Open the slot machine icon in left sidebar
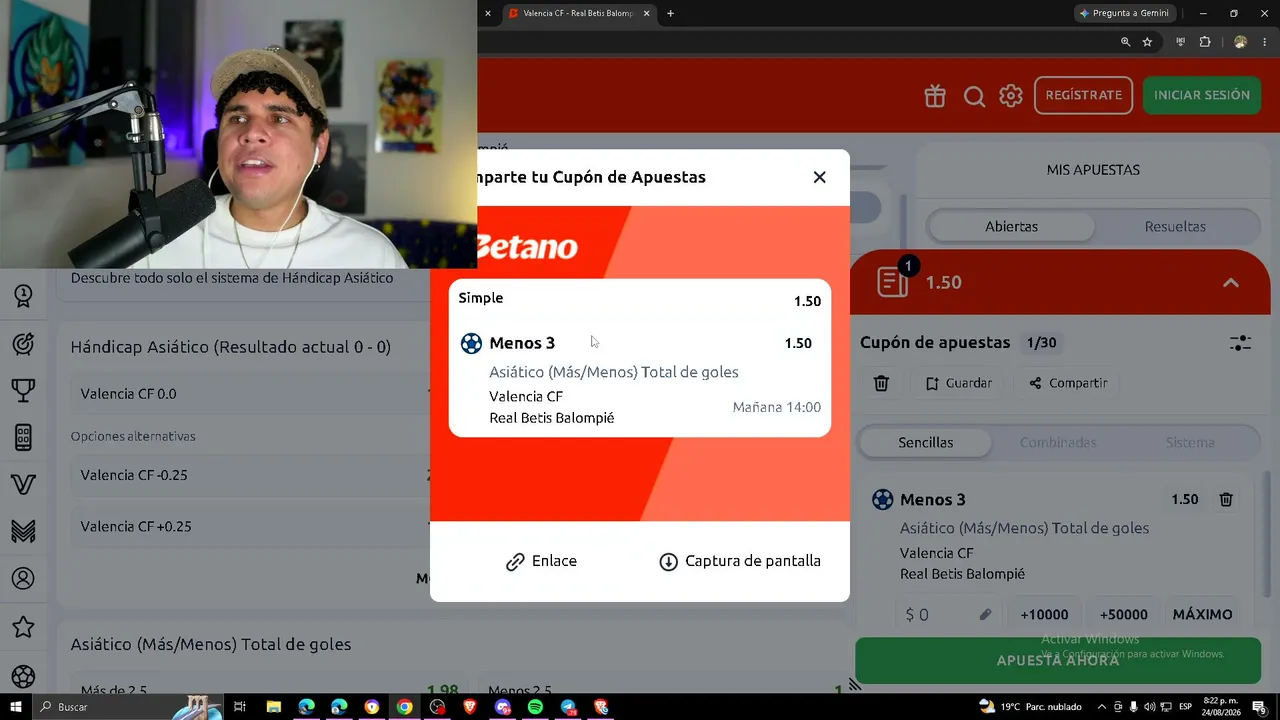 point(23,437)
